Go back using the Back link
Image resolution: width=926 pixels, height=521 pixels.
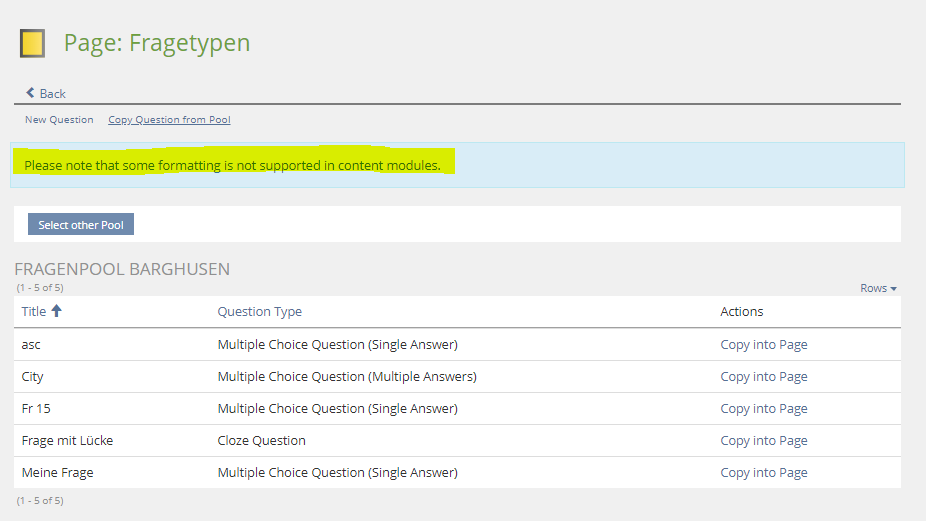(x=46, y=93)
